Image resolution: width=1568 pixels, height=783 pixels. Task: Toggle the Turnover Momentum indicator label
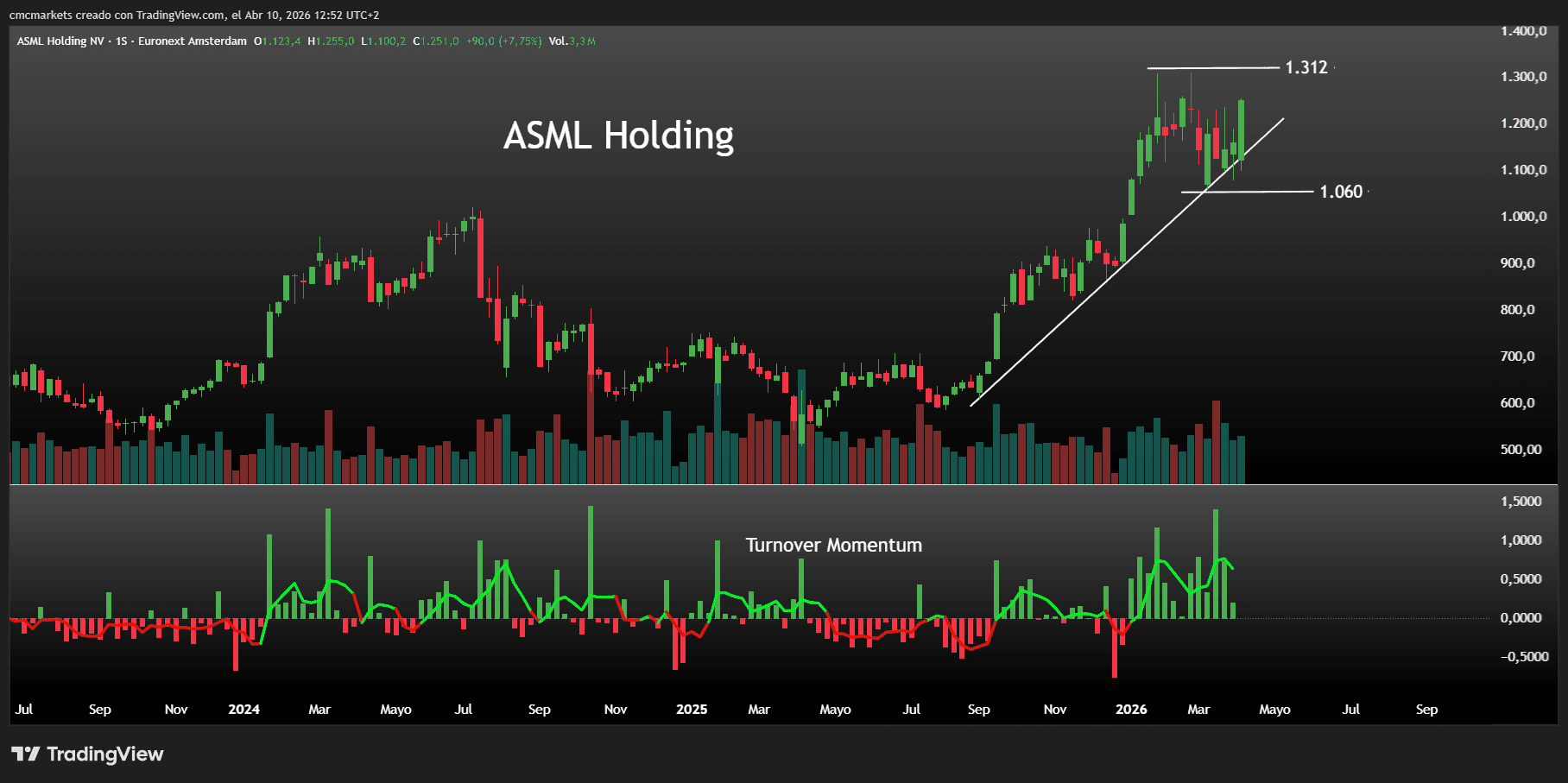click(x=833, y=545)
